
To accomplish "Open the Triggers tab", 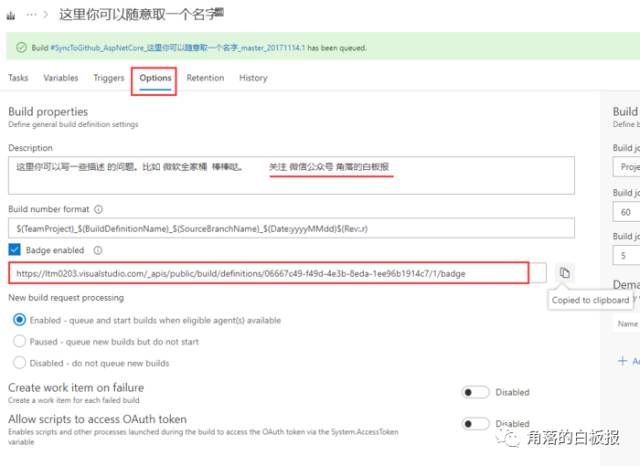I will click(x=109, y=78).
